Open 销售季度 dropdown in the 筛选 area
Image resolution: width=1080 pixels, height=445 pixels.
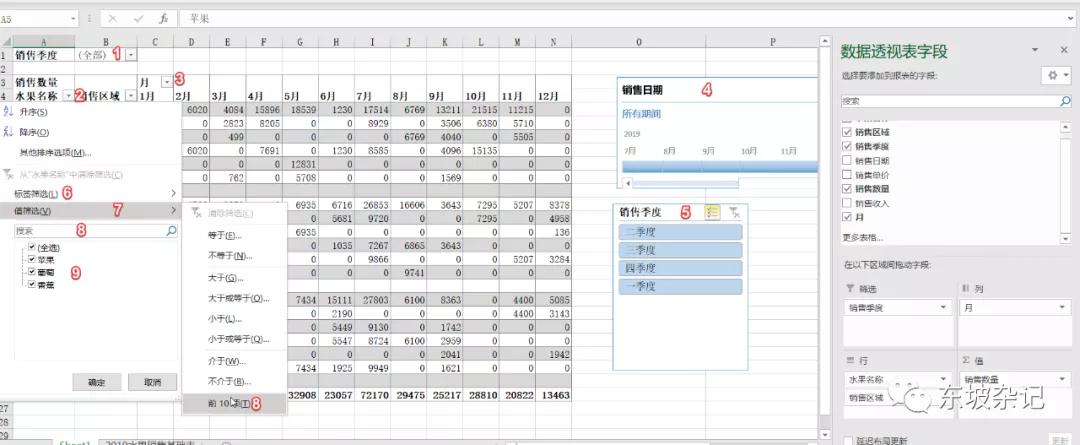pos(942,308)
